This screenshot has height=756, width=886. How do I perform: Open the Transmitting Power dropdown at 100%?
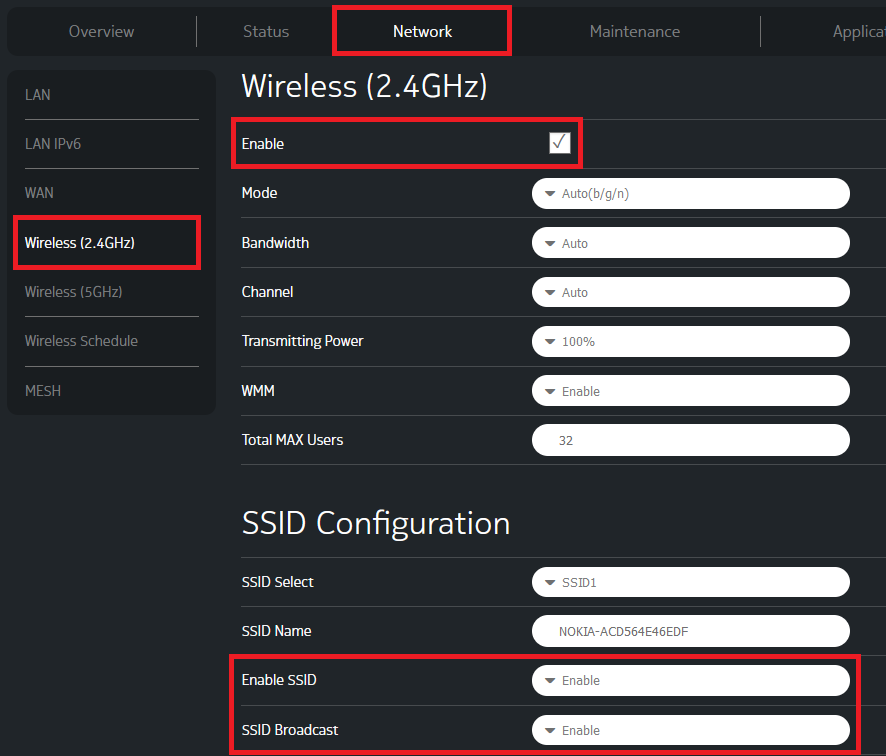pos(690,341)
